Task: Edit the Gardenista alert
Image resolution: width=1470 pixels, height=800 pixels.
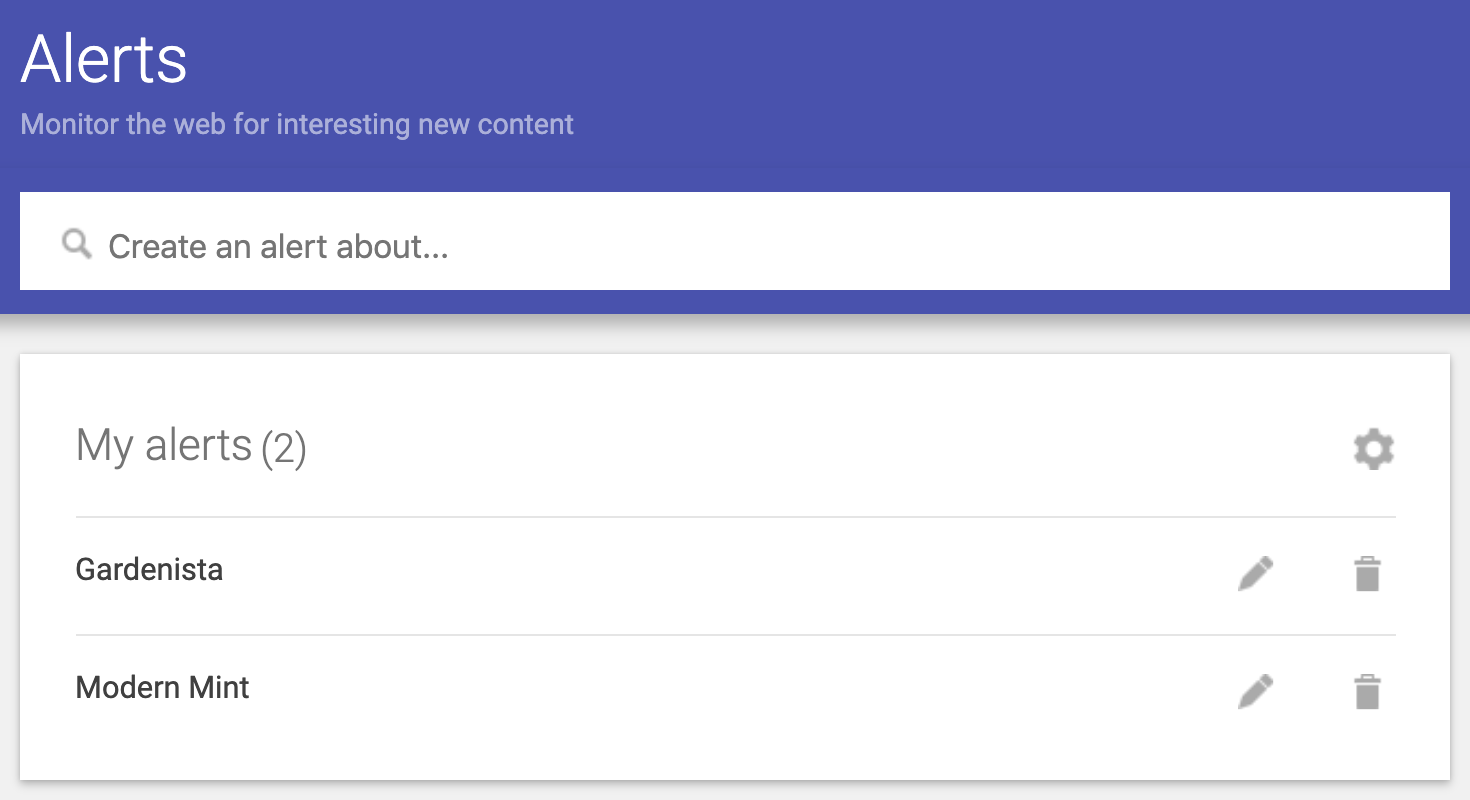Action: click(x=1255, y=574)
